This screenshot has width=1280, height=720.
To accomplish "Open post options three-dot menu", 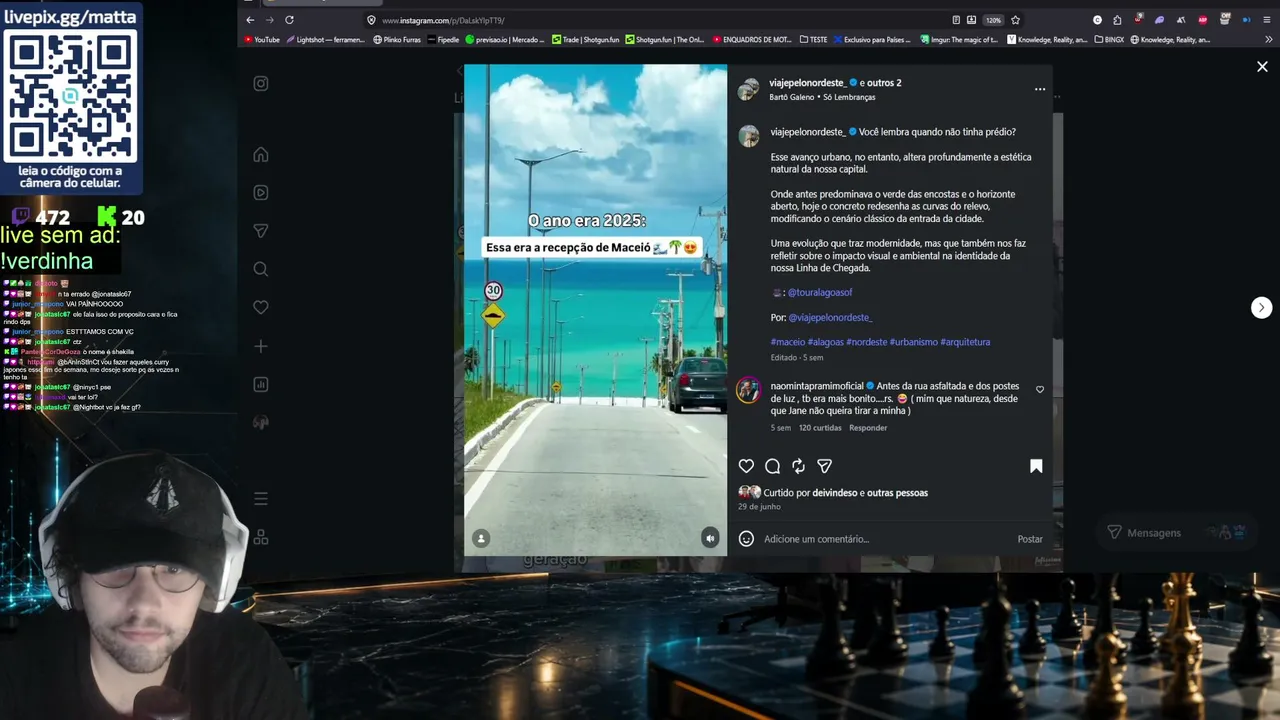I will [x=1040, y=89].
